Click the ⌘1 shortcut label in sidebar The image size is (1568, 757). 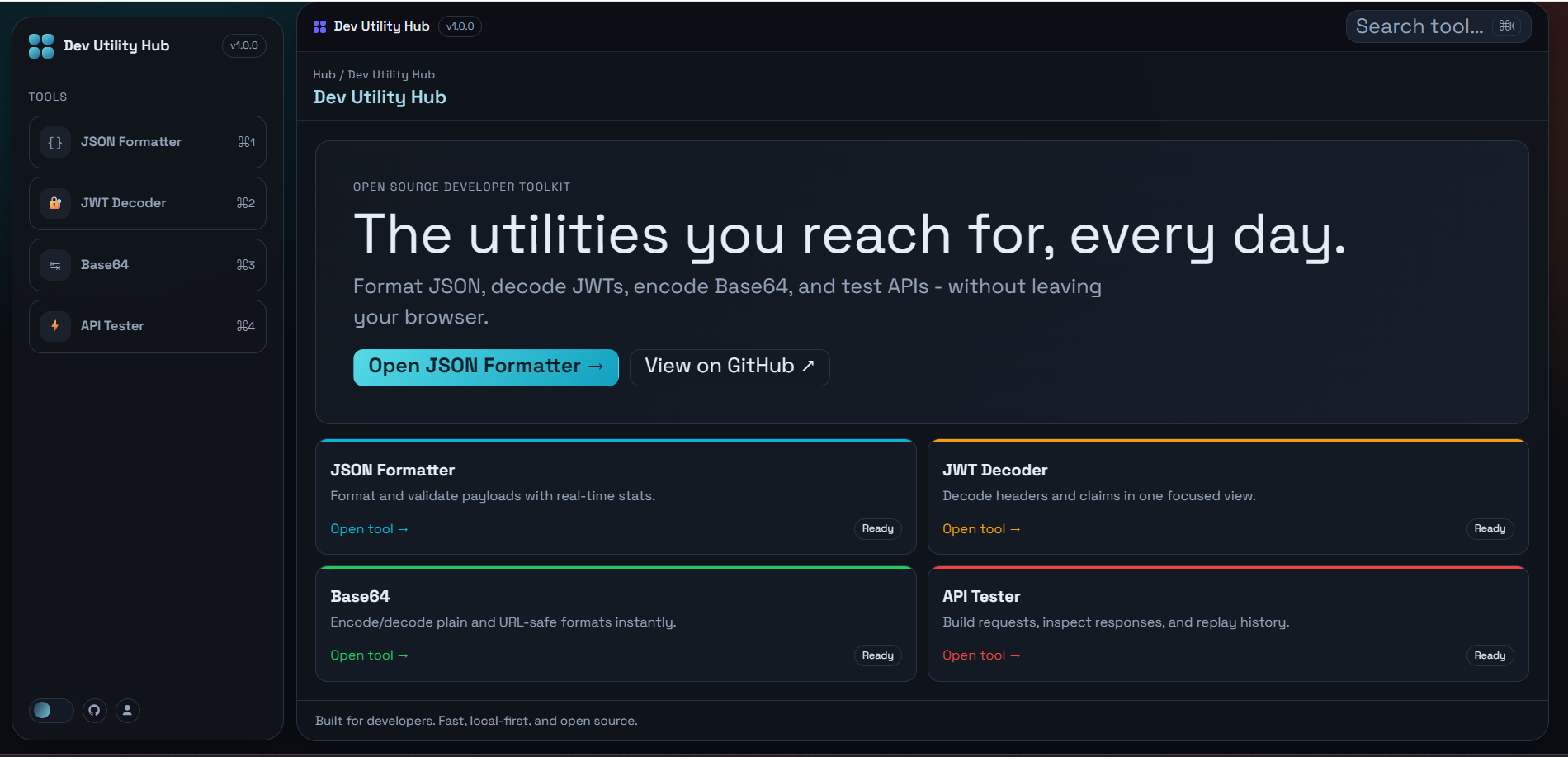(x=246, y=142)
